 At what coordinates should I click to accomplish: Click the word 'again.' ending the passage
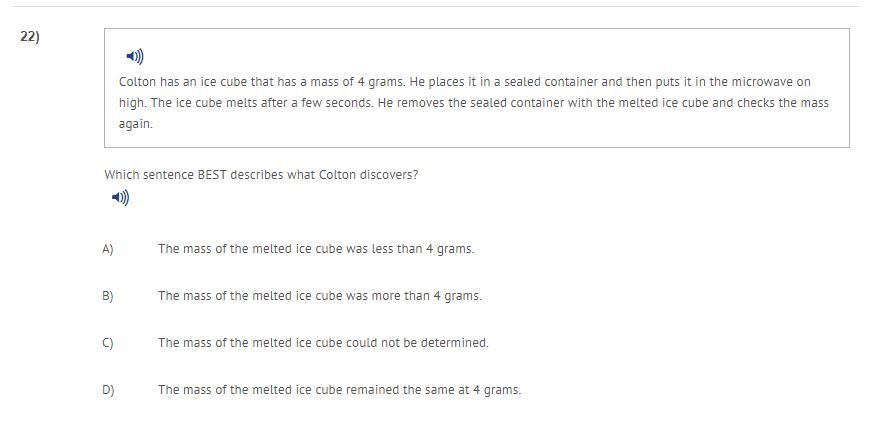pyautogui.click(x=136, y=124)
